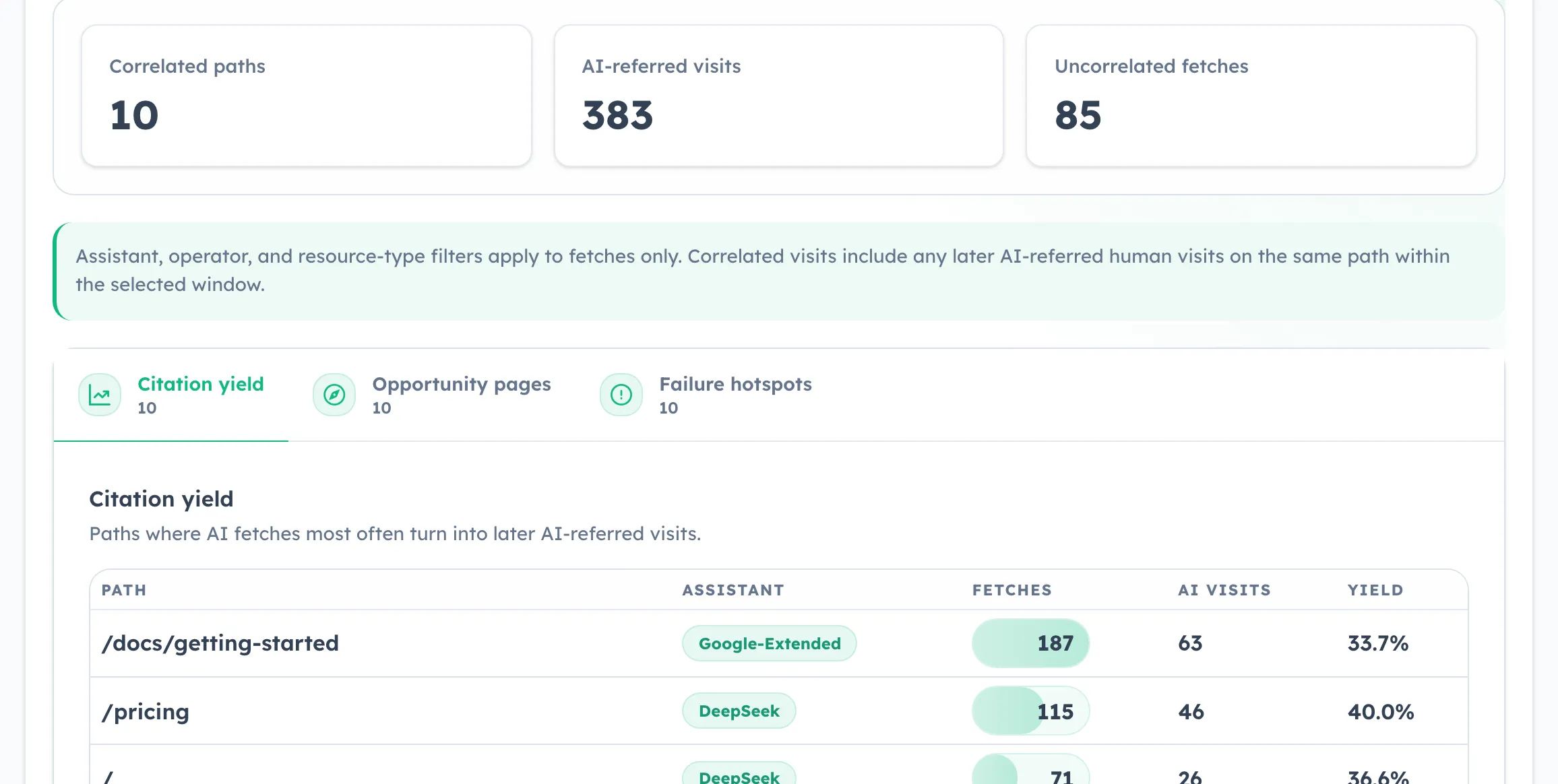This screenshot has height=784, width=1558.
Task: Click the 46 AI visits value
Action: (x=1191, y=712)
